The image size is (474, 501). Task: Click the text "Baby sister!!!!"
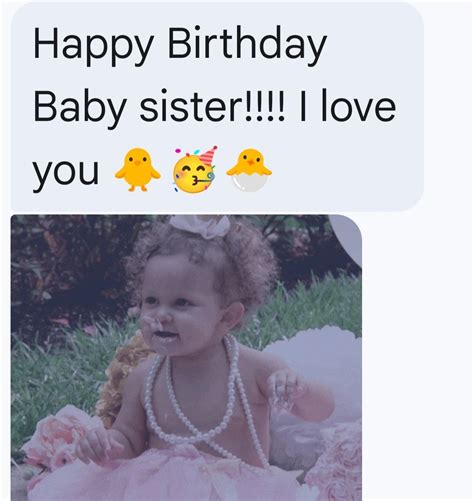159,108
